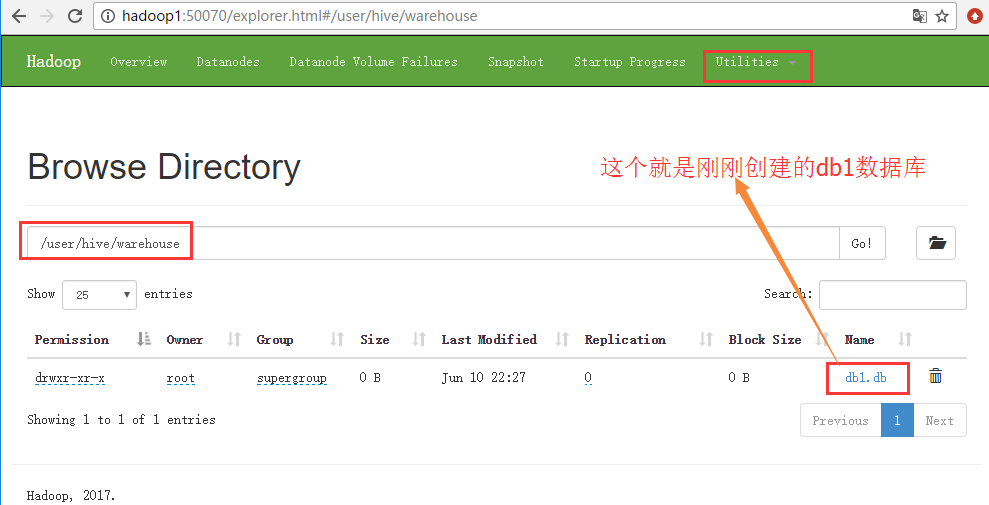The height and width of the screenshot is (505, 989).
Task: Click the Previous pagination button
Action: 841,421
